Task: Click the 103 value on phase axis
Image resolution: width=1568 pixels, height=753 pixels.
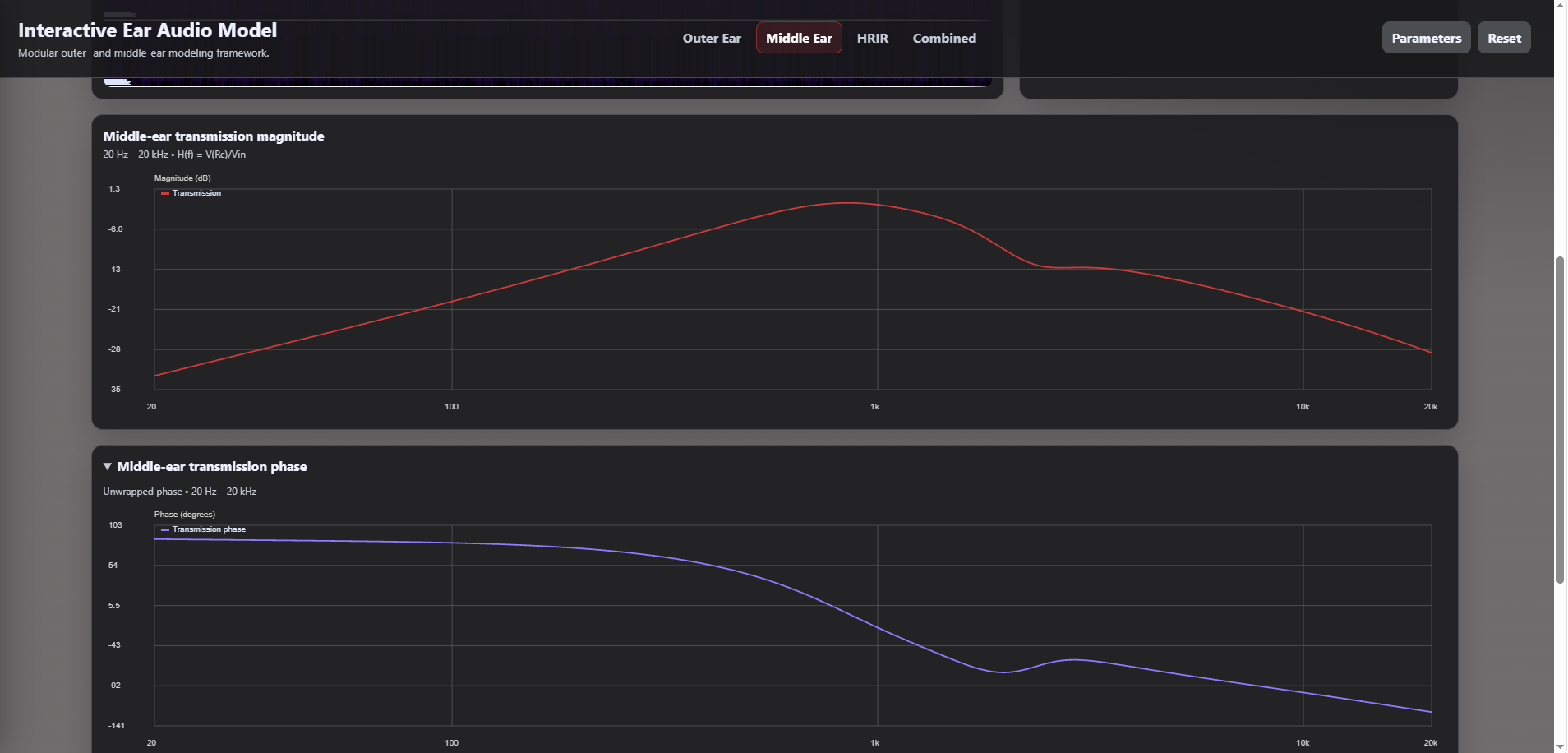Action: (x=115, y=525)
